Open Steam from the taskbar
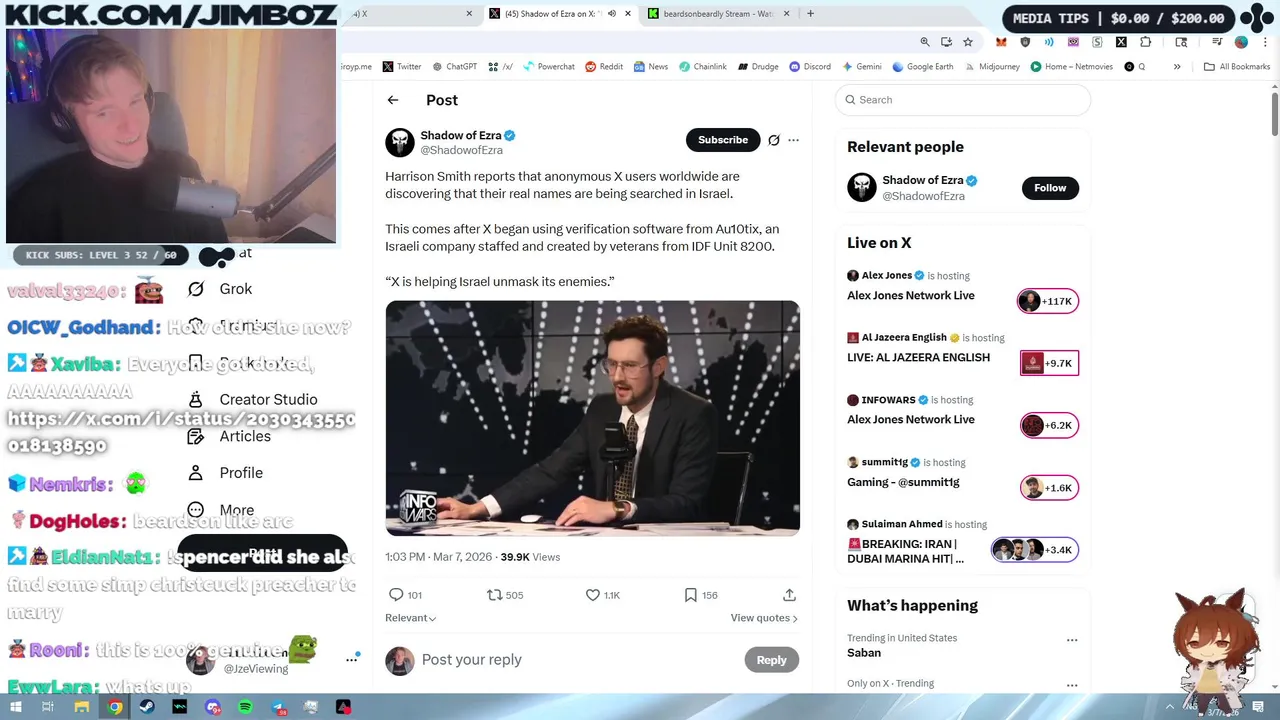This screenshot has height=720, width=1280. tap(147, 707)
